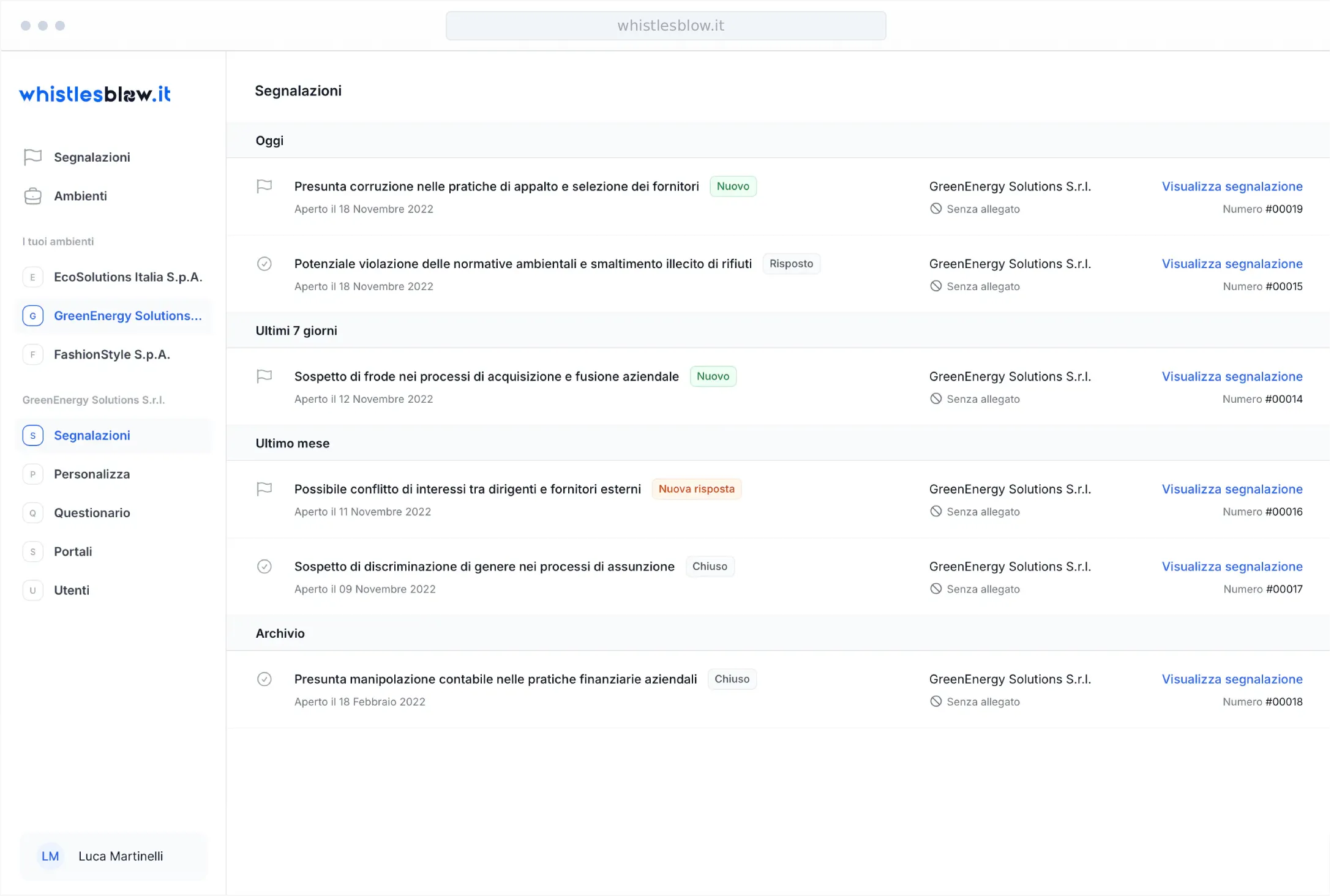Click the flag icon of the corruzione report
Viewport: 1331px width, 896px height.
(264, 186)
